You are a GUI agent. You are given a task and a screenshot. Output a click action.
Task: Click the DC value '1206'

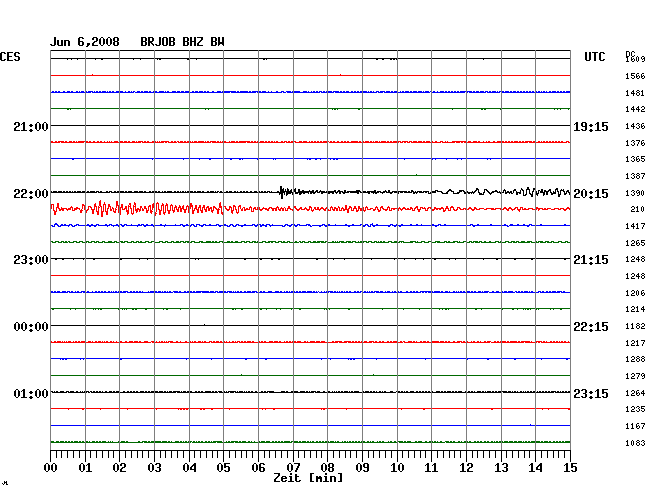tap(635, 293)
